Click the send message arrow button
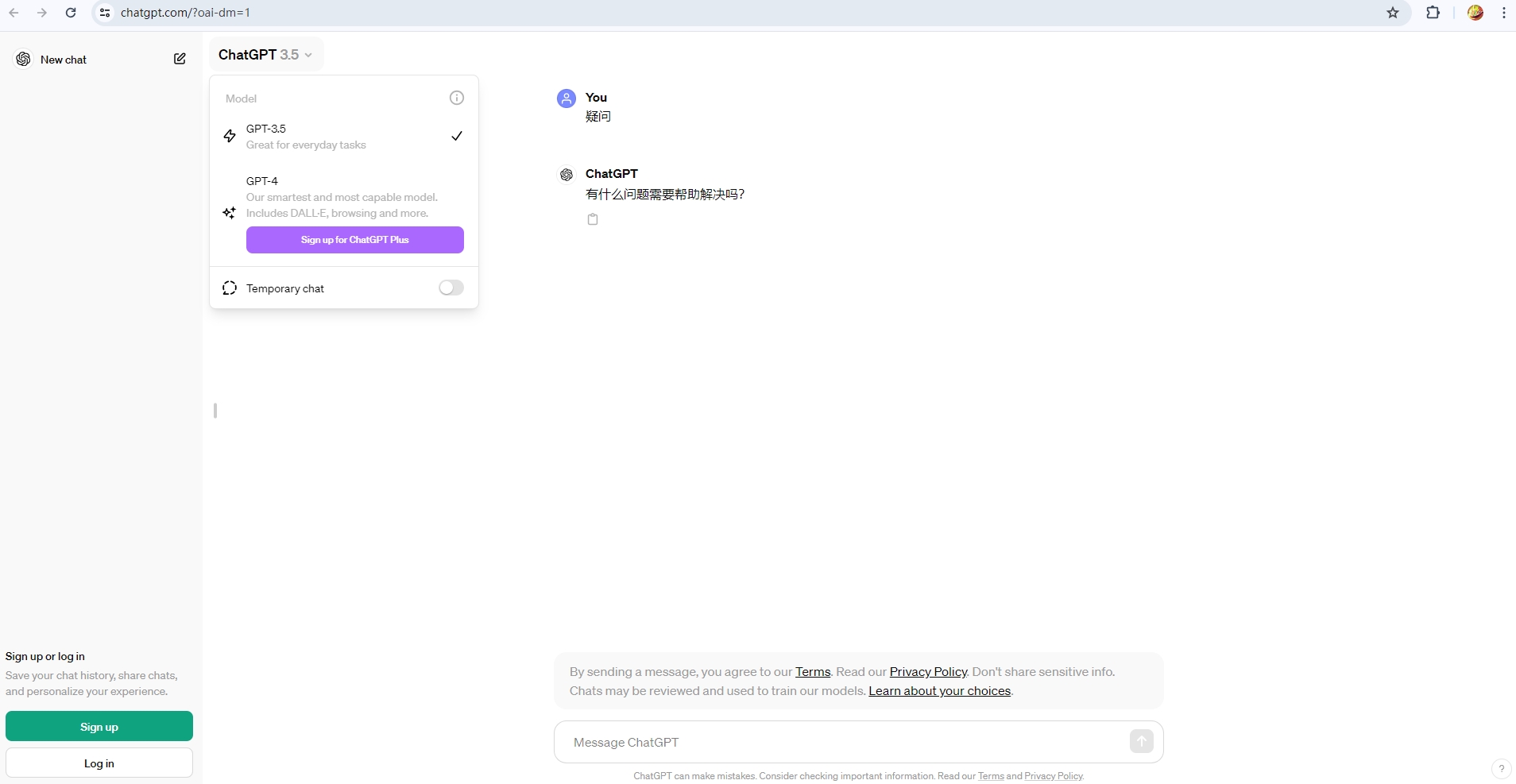1516x784 pixels. (1142, 741)
